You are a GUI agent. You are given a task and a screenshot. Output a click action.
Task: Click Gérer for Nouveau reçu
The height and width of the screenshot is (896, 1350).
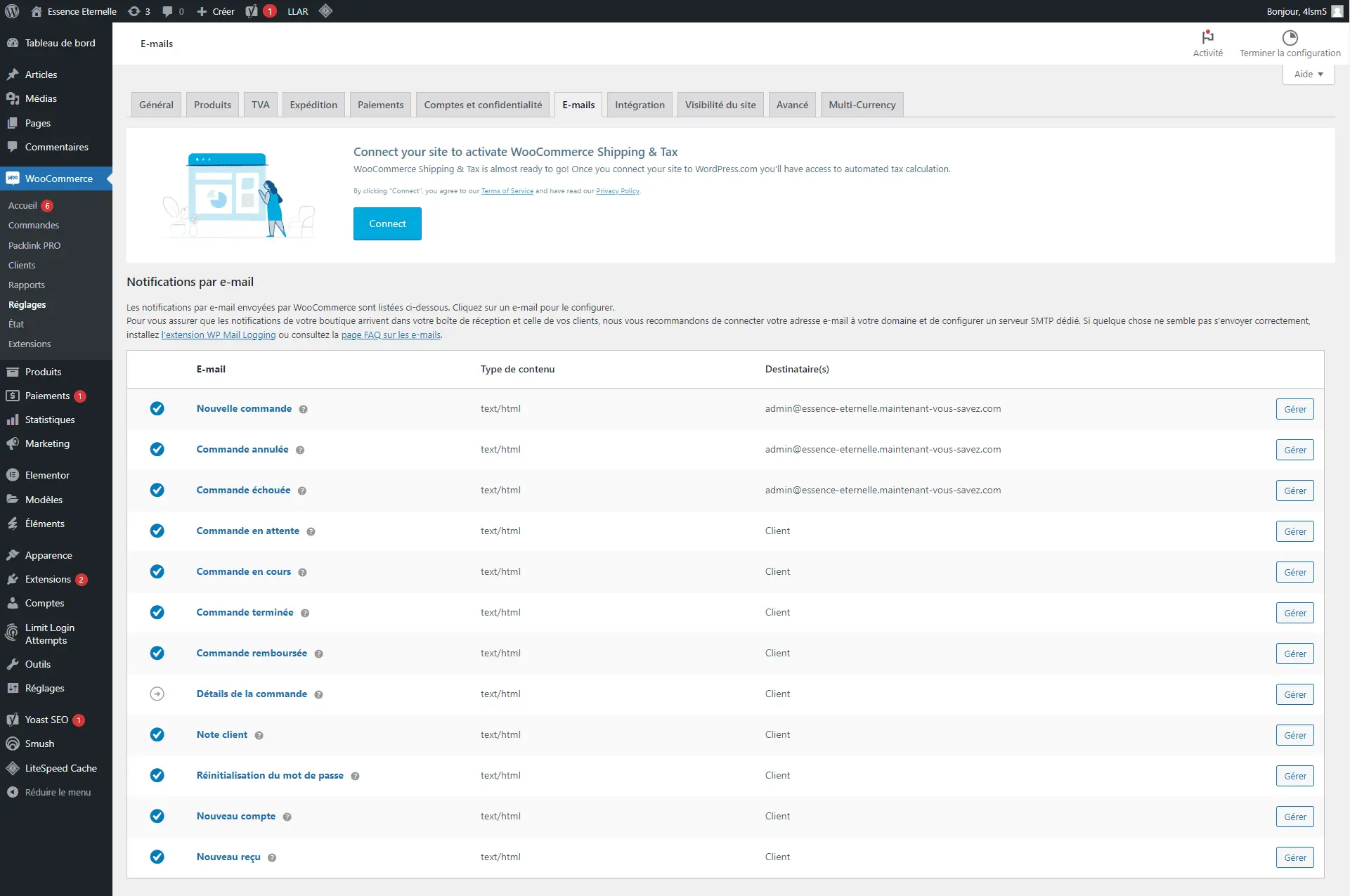[1294, 857]
